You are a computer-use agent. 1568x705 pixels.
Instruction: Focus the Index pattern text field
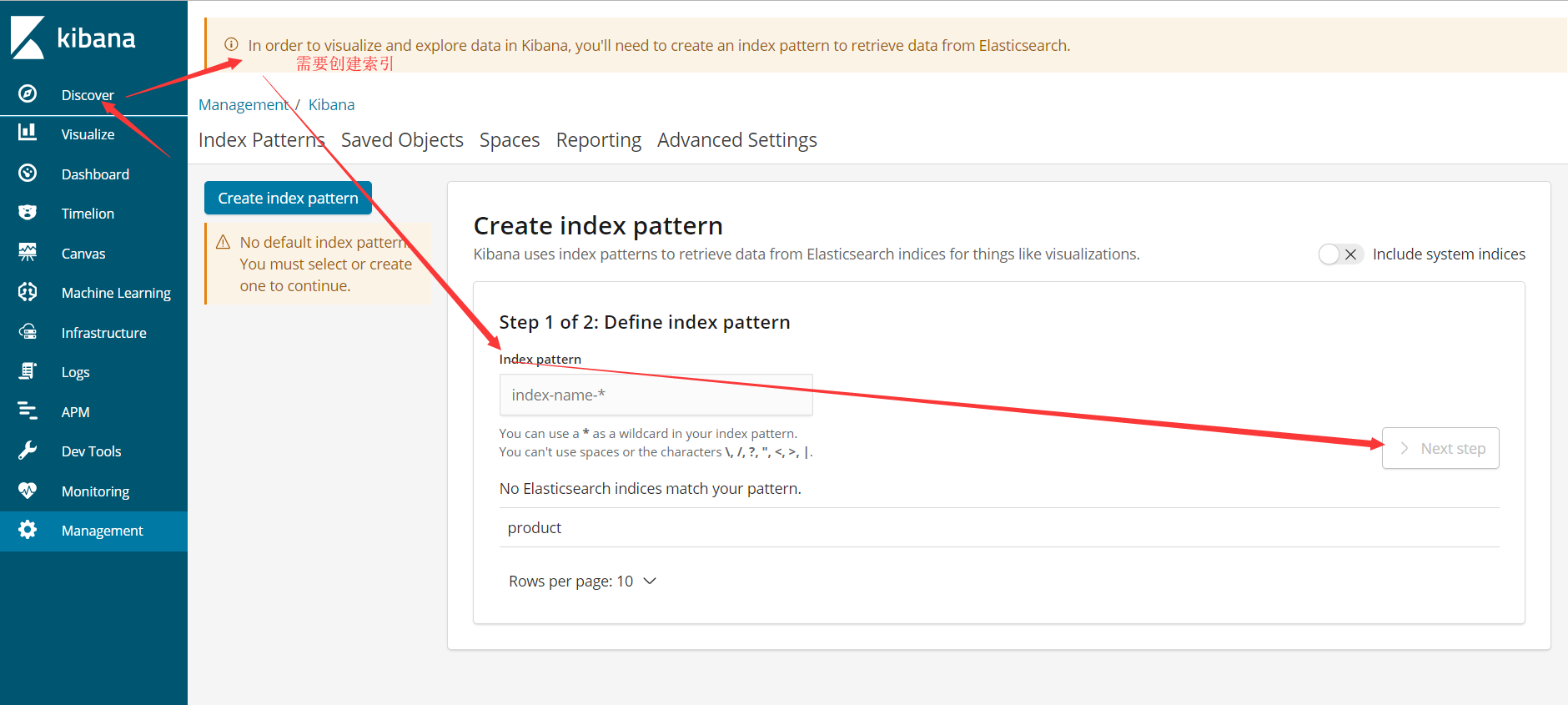click(x=656, y=395)
